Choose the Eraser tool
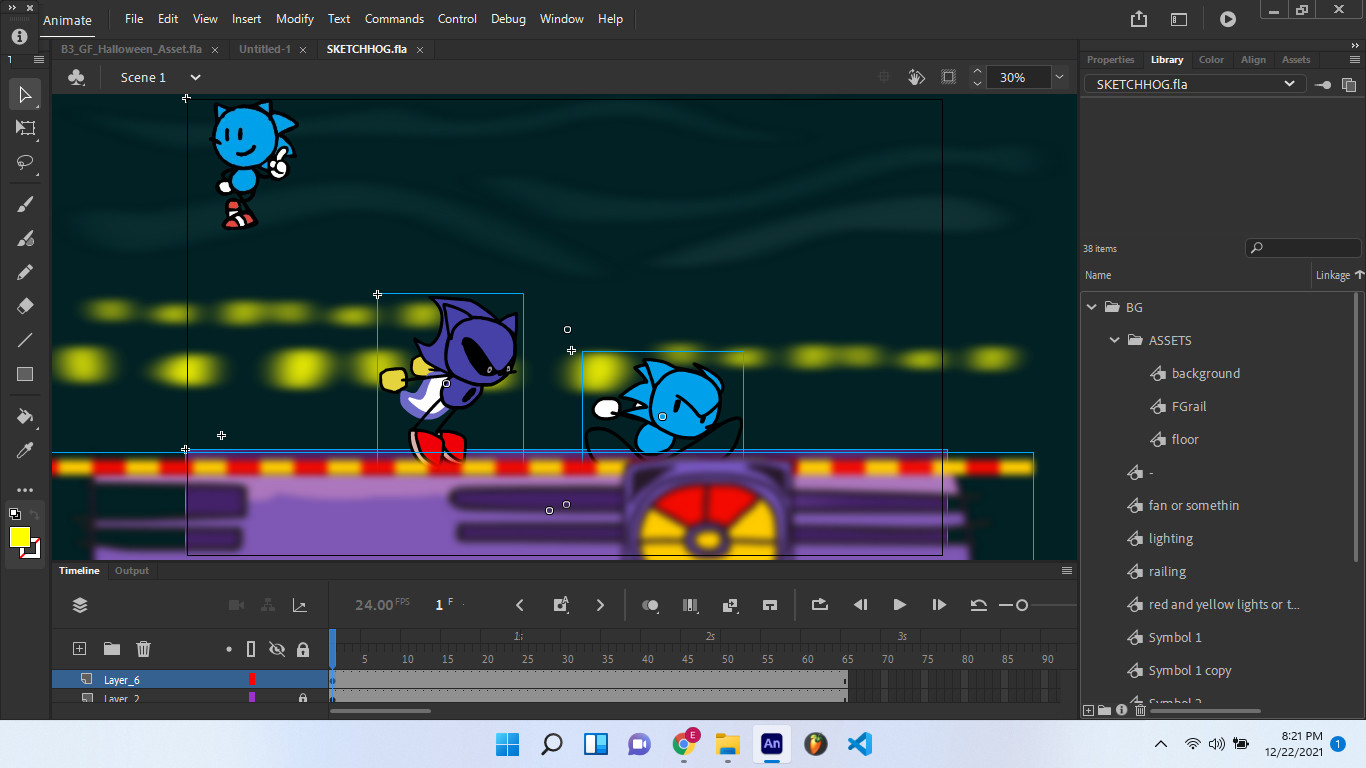Screen dimensions: 1366x768 coord(24,305)
